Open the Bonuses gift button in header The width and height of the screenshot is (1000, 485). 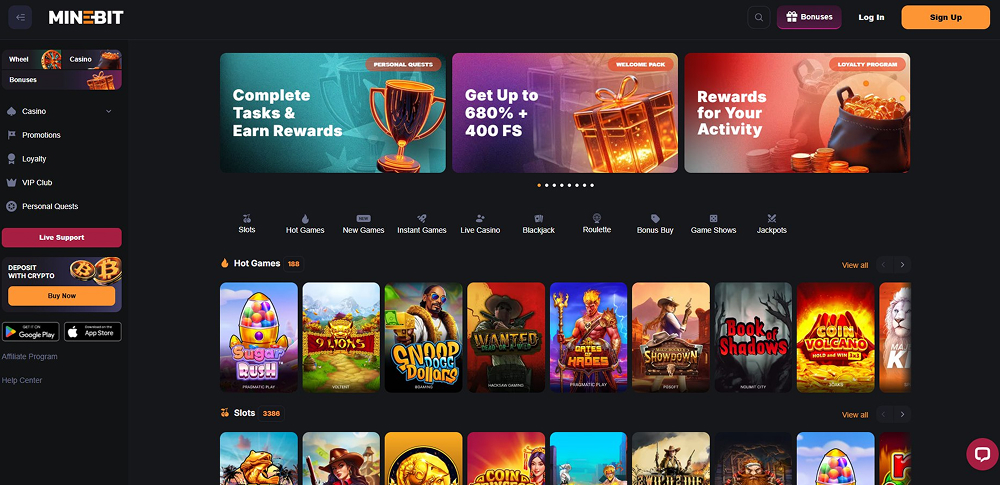809,17
